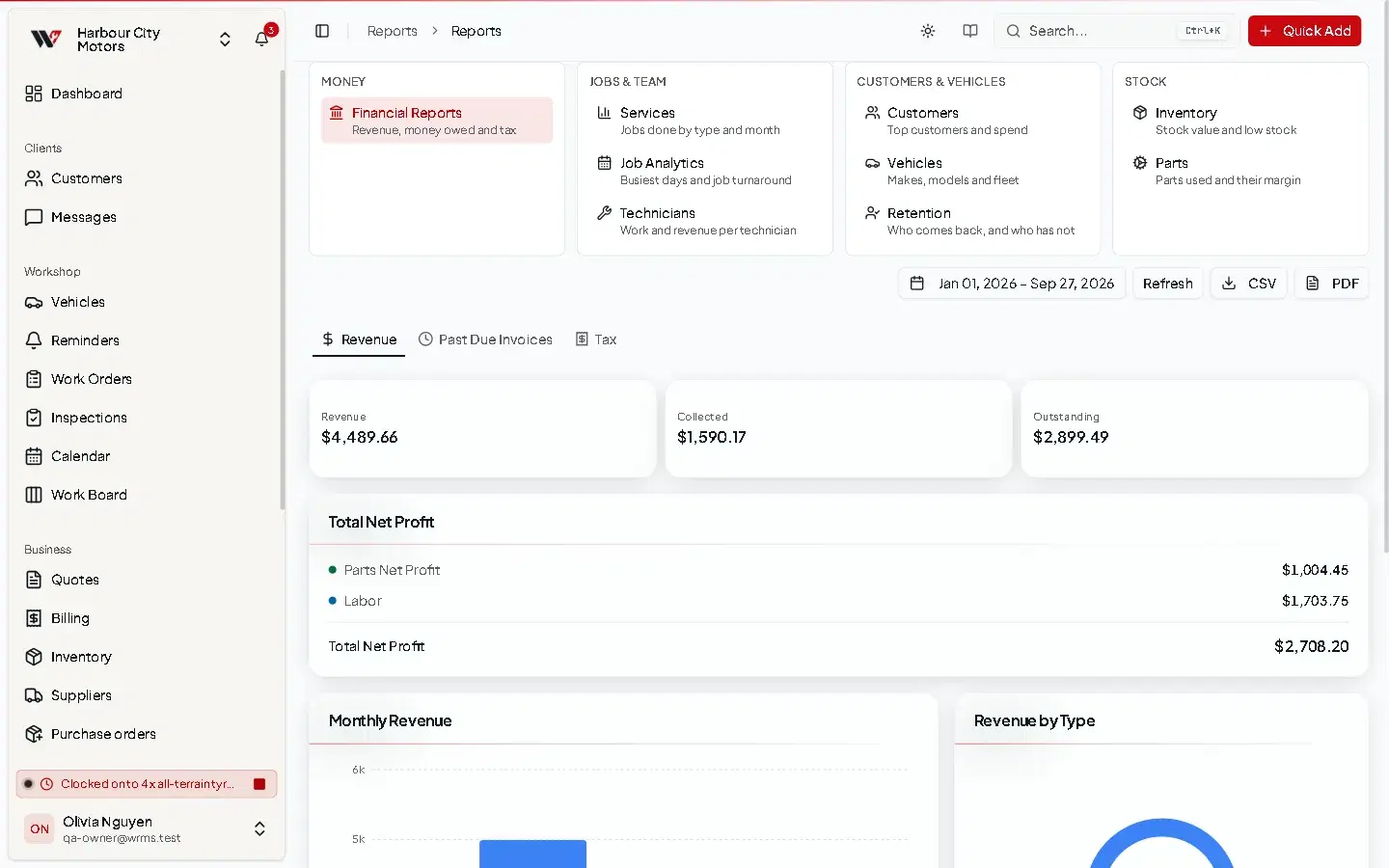Click the sidebar vertical scrollbar
Screen dimensions: 1389x868
click(x=283, y=289)
